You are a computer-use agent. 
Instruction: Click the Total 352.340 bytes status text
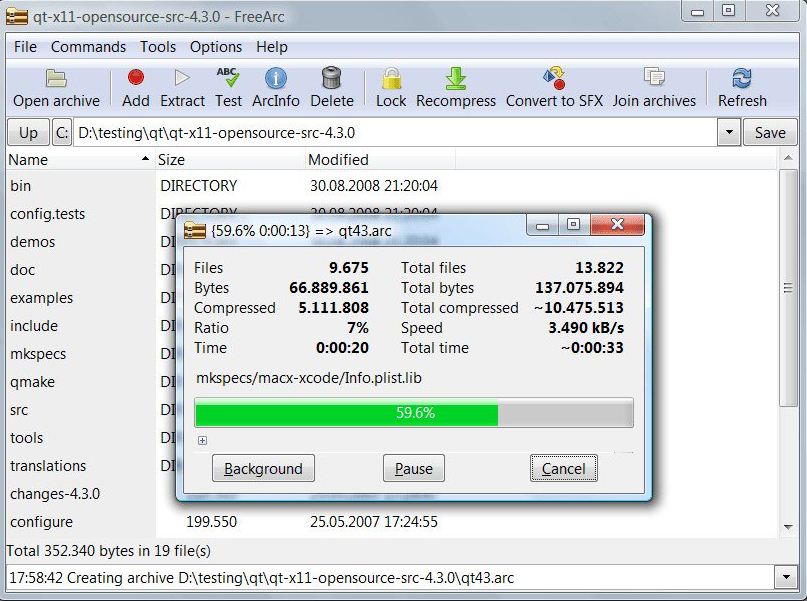pos(109,551)
